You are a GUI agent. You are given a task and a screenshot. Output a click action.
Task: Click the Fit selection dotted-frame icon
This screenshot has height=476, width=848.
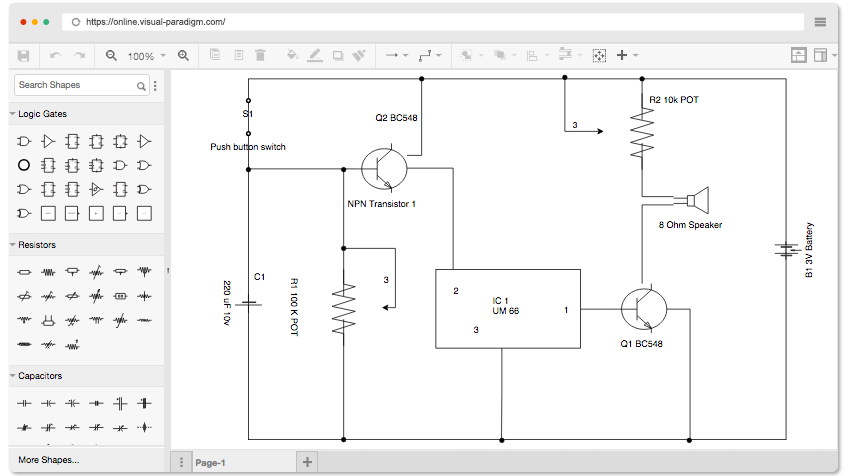599,55
